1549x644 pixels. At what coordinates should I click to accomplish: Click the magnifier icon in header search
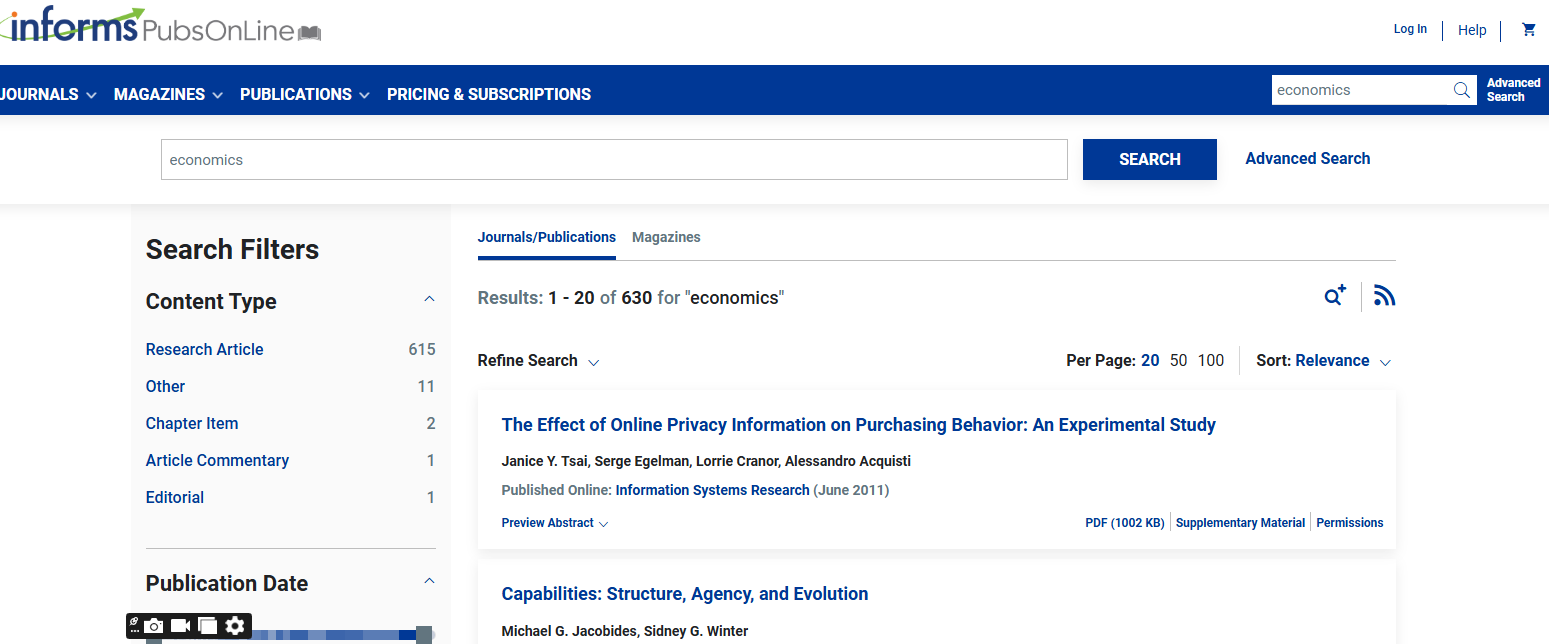(x=1462, y=90)
